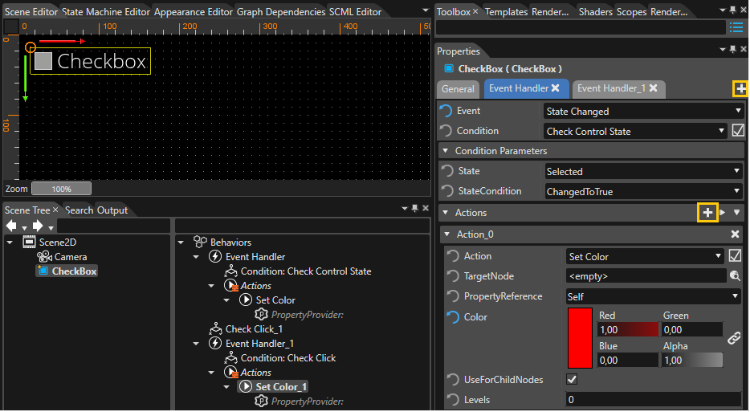Switch to the Appearance Editor tab
Viewport: 750px width, 412px height.
tap(193, 11)
